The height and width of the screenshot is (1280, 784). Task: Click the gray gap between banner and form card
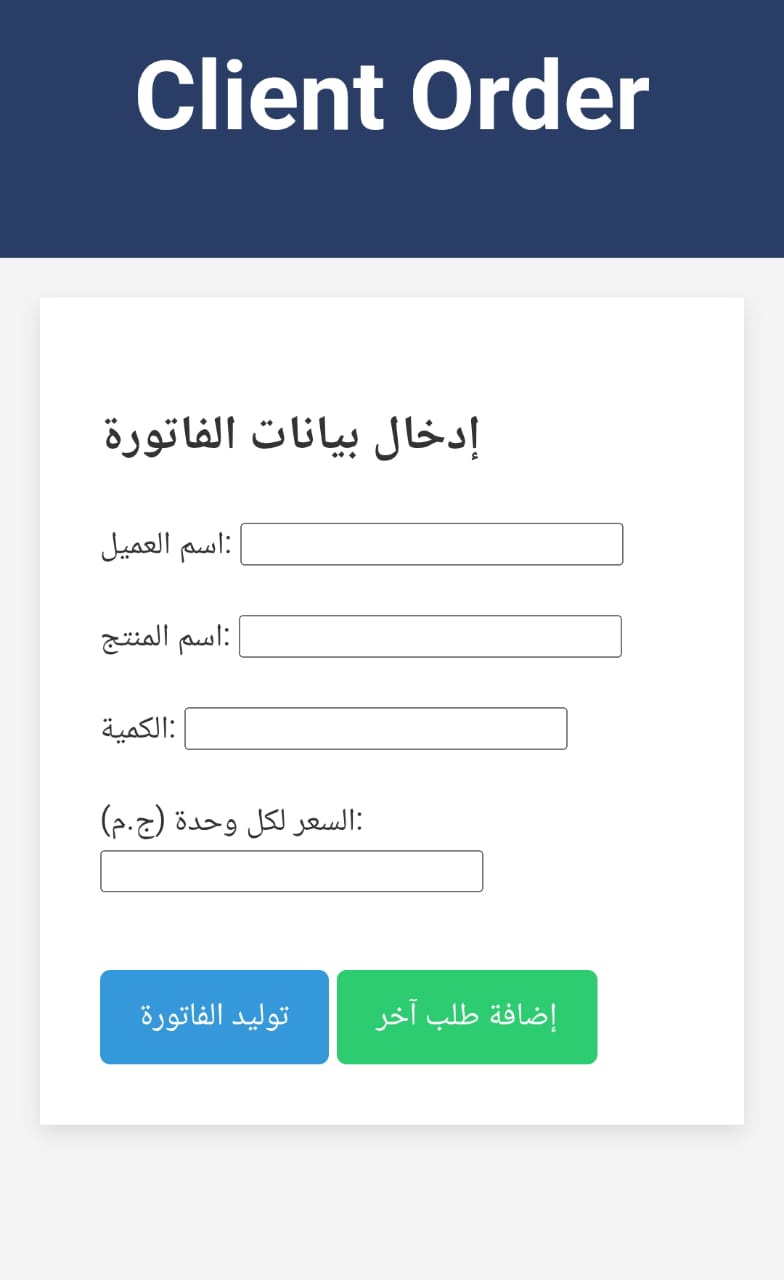tap(392, 278)
